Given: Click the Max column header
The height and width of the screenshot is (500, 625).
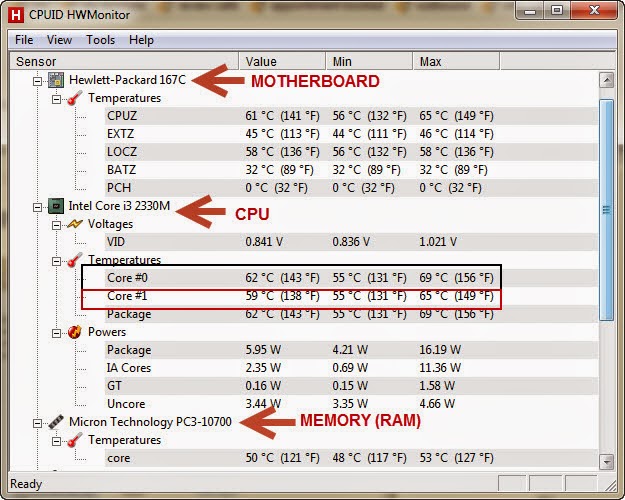Looking at the screenshot, I should pos(456,61).
